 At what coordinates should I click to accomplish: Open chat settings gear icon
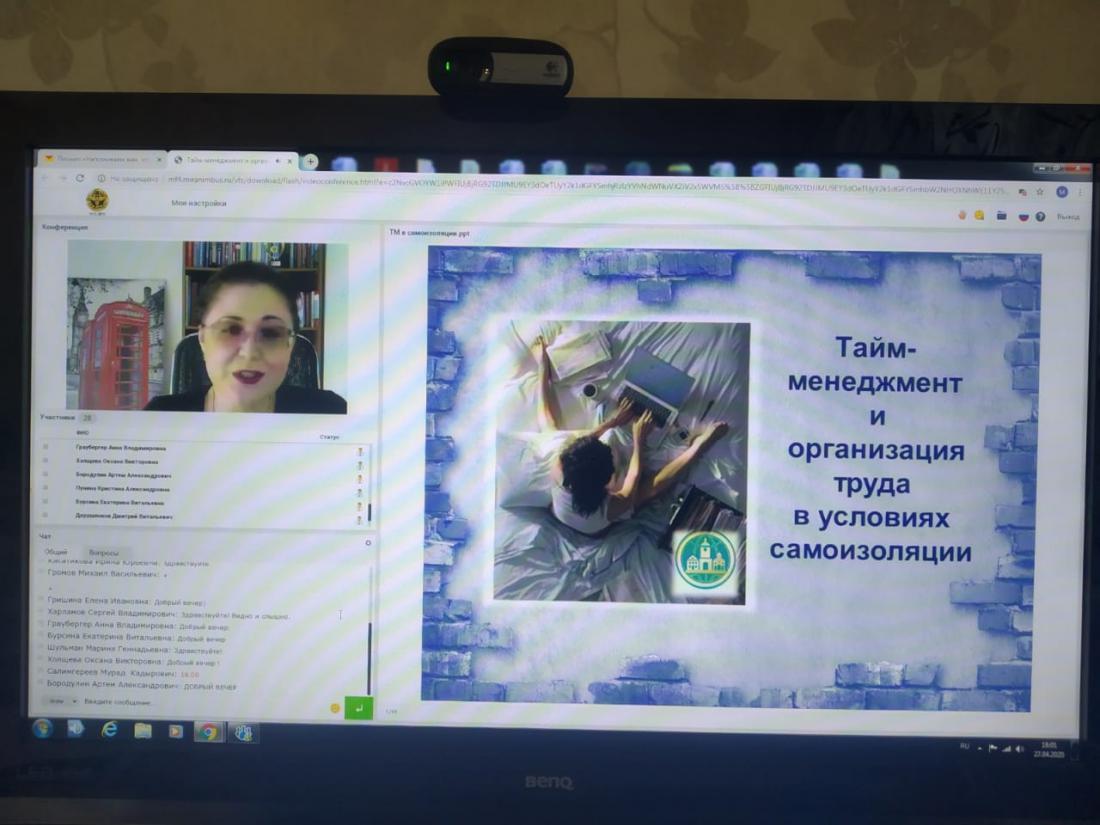(x=368, y=543)
